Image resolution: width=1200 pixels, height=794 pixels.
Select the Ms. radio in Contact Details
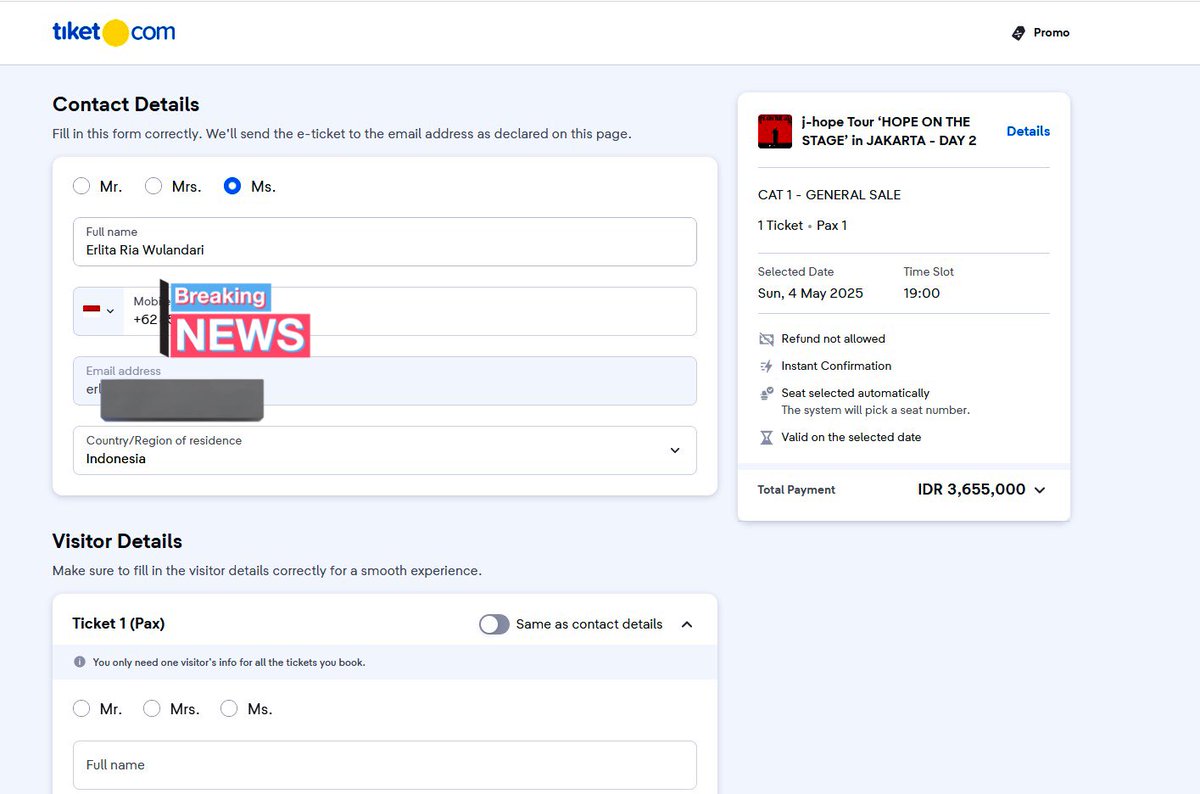(x=233, y=186)
